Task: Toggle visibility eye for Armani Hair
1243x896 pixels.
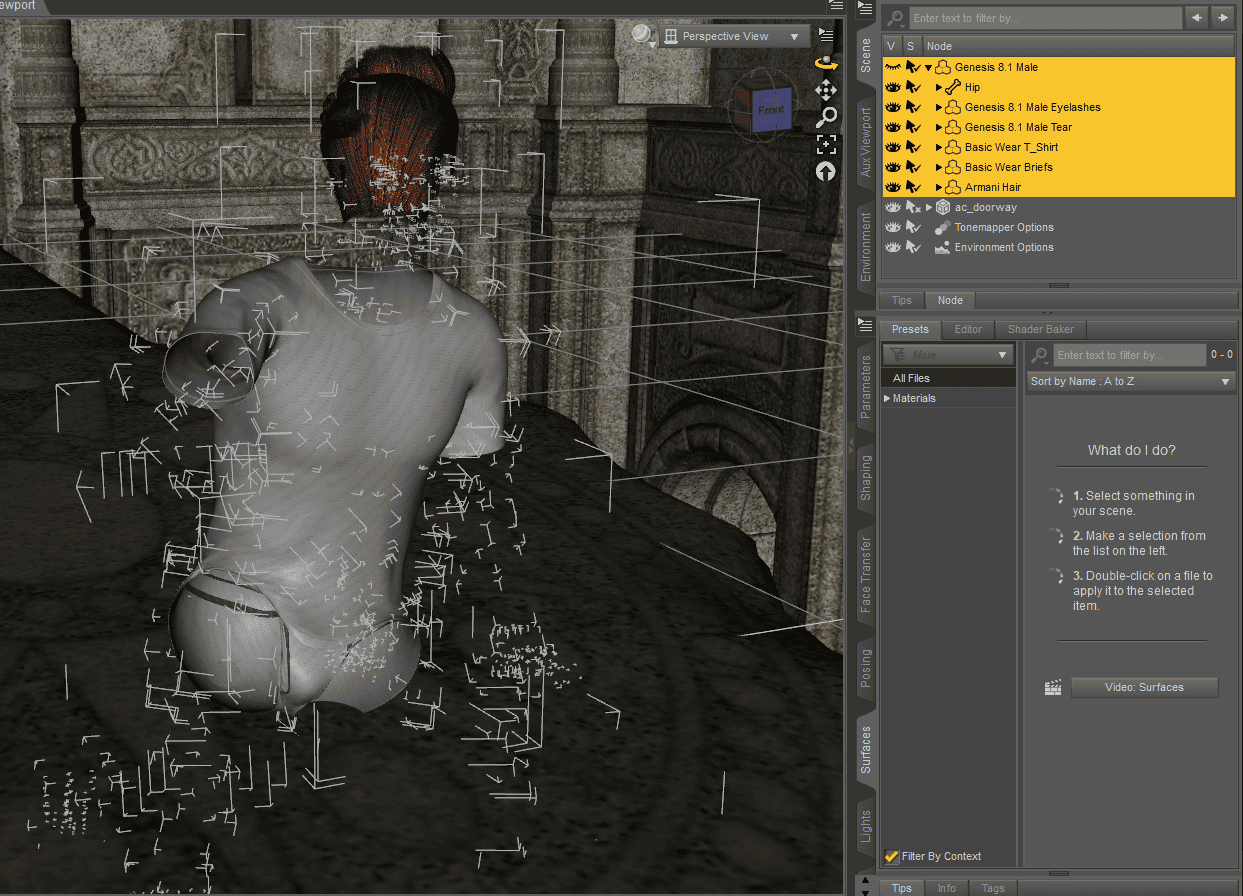Action: coord(891,187)
